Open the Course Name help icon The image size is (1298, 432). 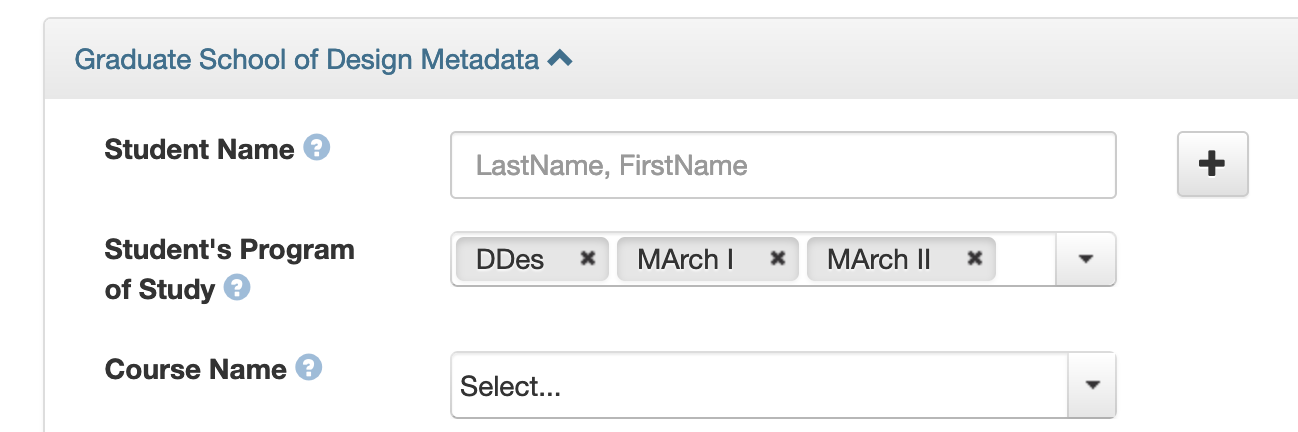[309, 368]
